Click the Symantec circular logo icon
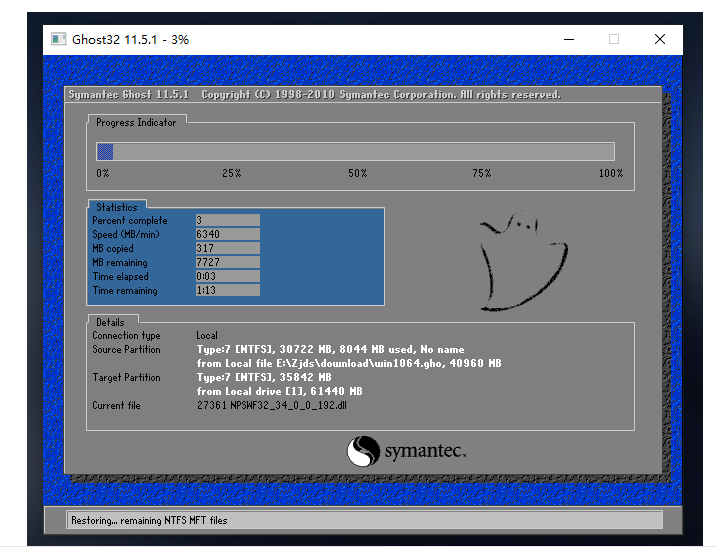 363,452
